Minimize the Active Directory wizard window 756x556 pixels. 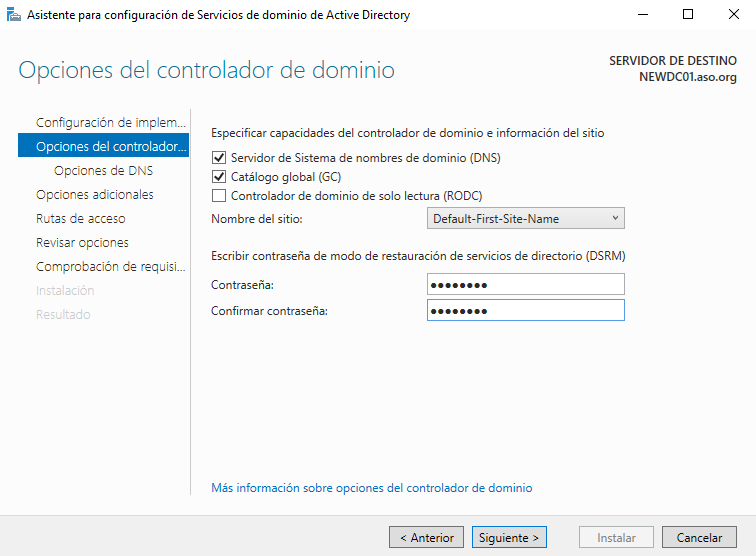tap(642, 15)
